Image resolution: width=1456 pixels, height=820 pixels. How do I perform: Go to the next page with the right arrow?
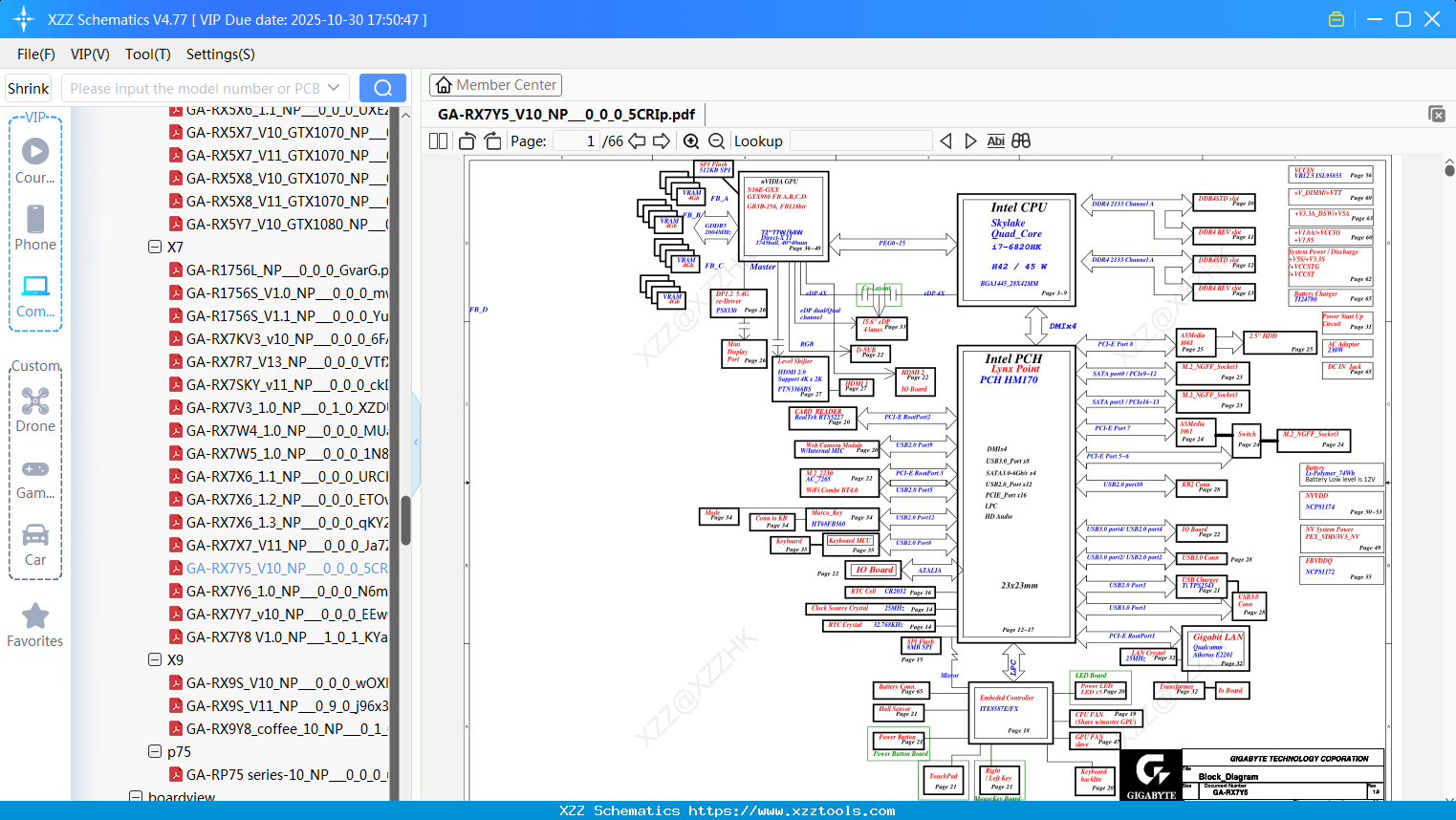[661, 140]
